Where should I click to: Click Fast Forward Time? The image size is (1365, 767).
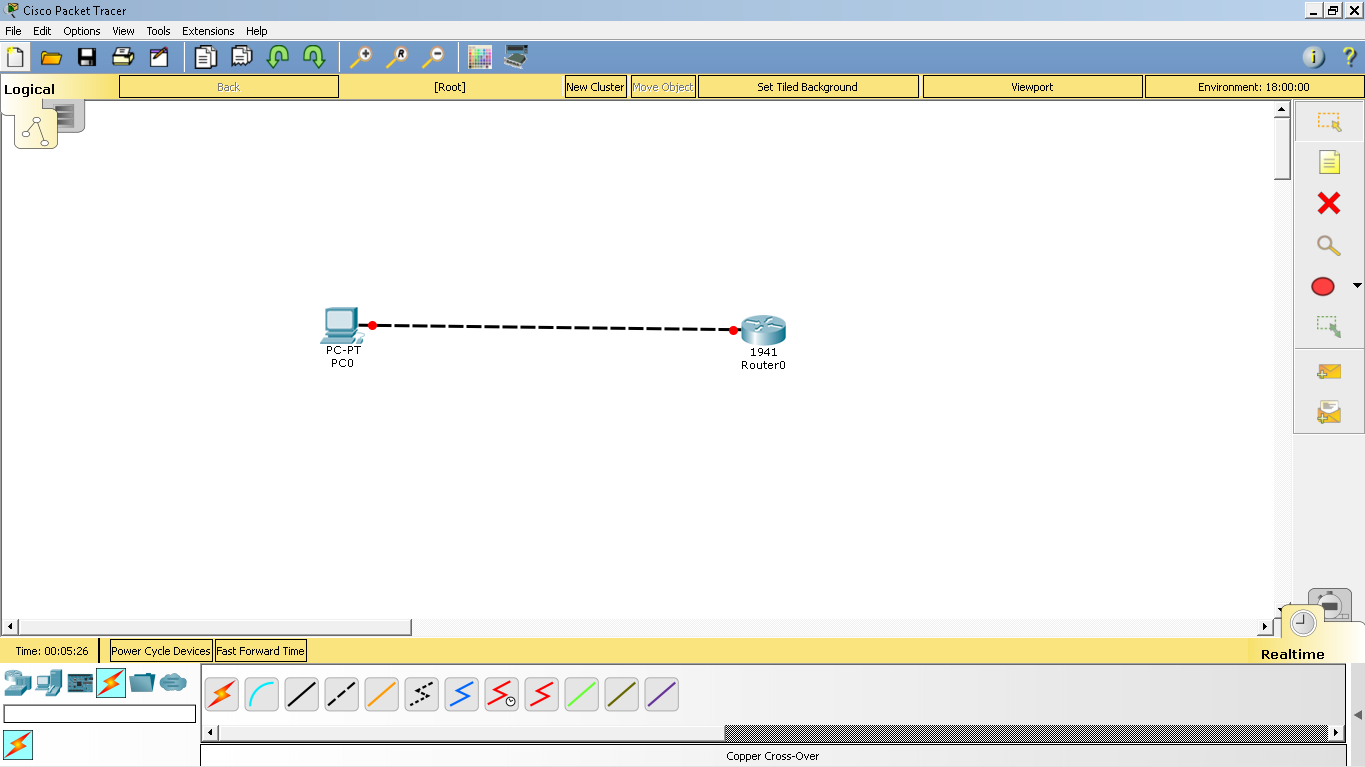coord(260,651)
